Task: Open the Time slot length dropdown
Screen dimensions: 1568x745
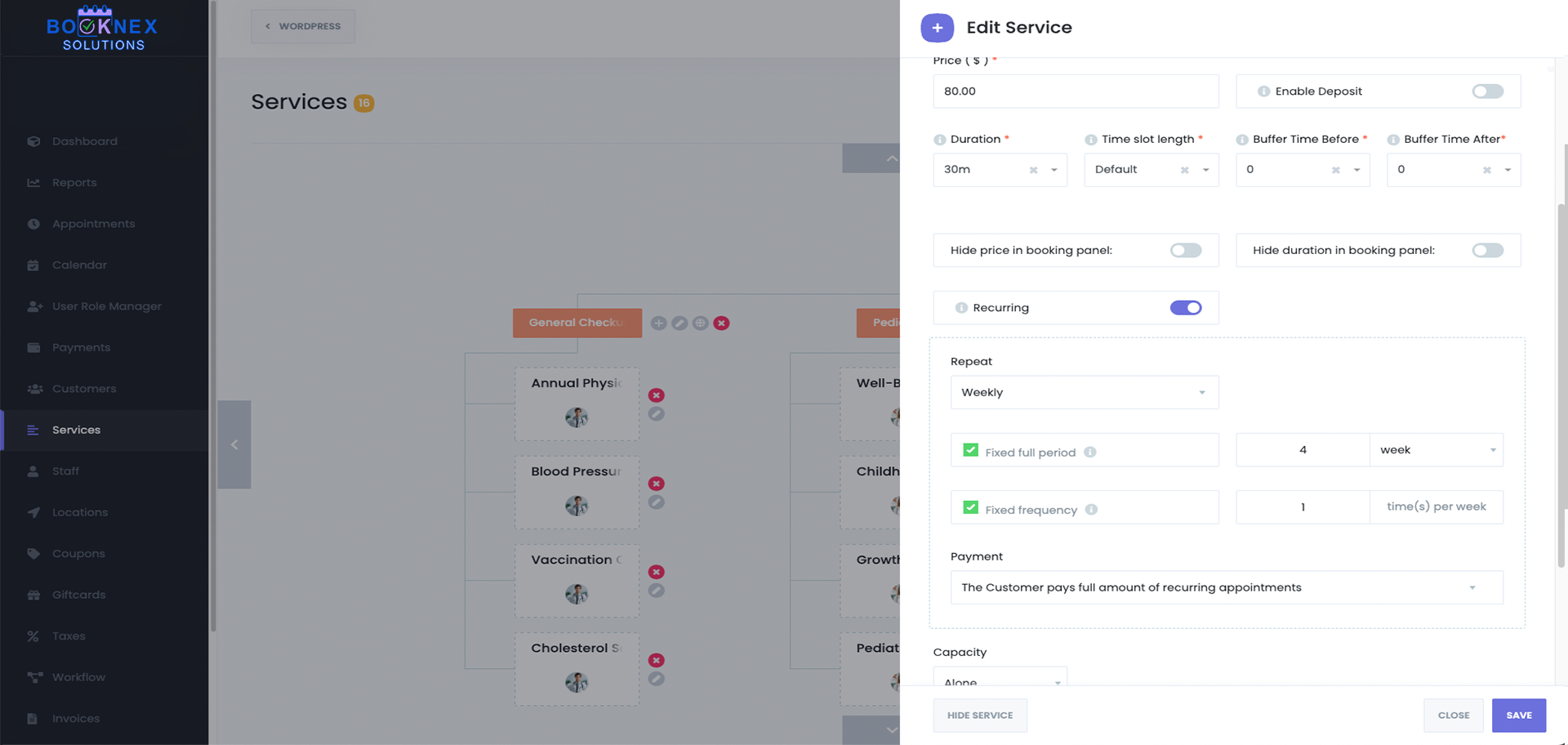Action: [x=1205, y=170]
